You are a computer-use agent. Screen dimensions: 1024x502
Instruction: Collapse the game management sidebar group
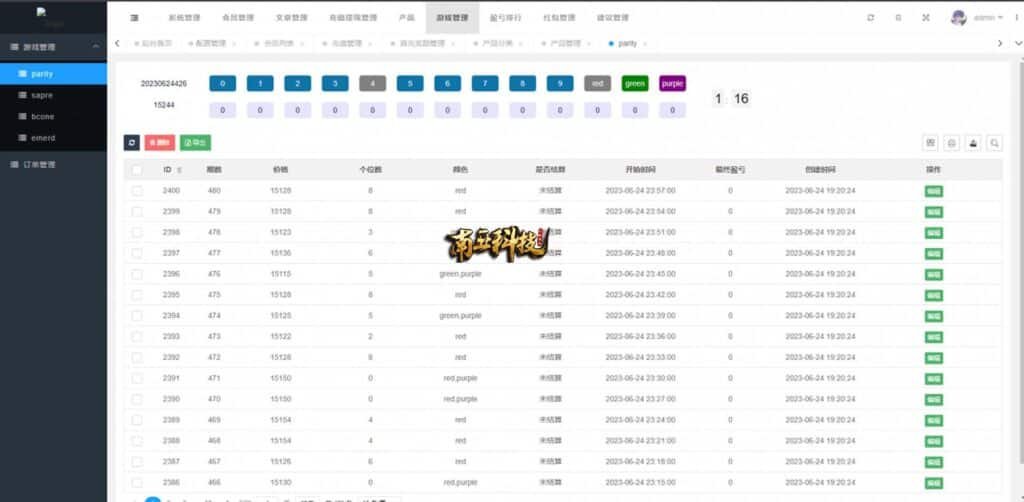point(95,47)
